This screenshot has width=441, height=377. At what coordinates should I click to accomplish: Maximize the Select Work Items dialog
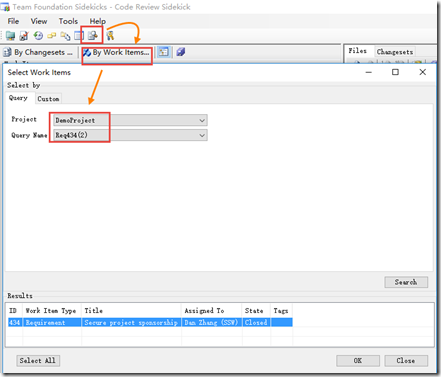tap(395, 72)
